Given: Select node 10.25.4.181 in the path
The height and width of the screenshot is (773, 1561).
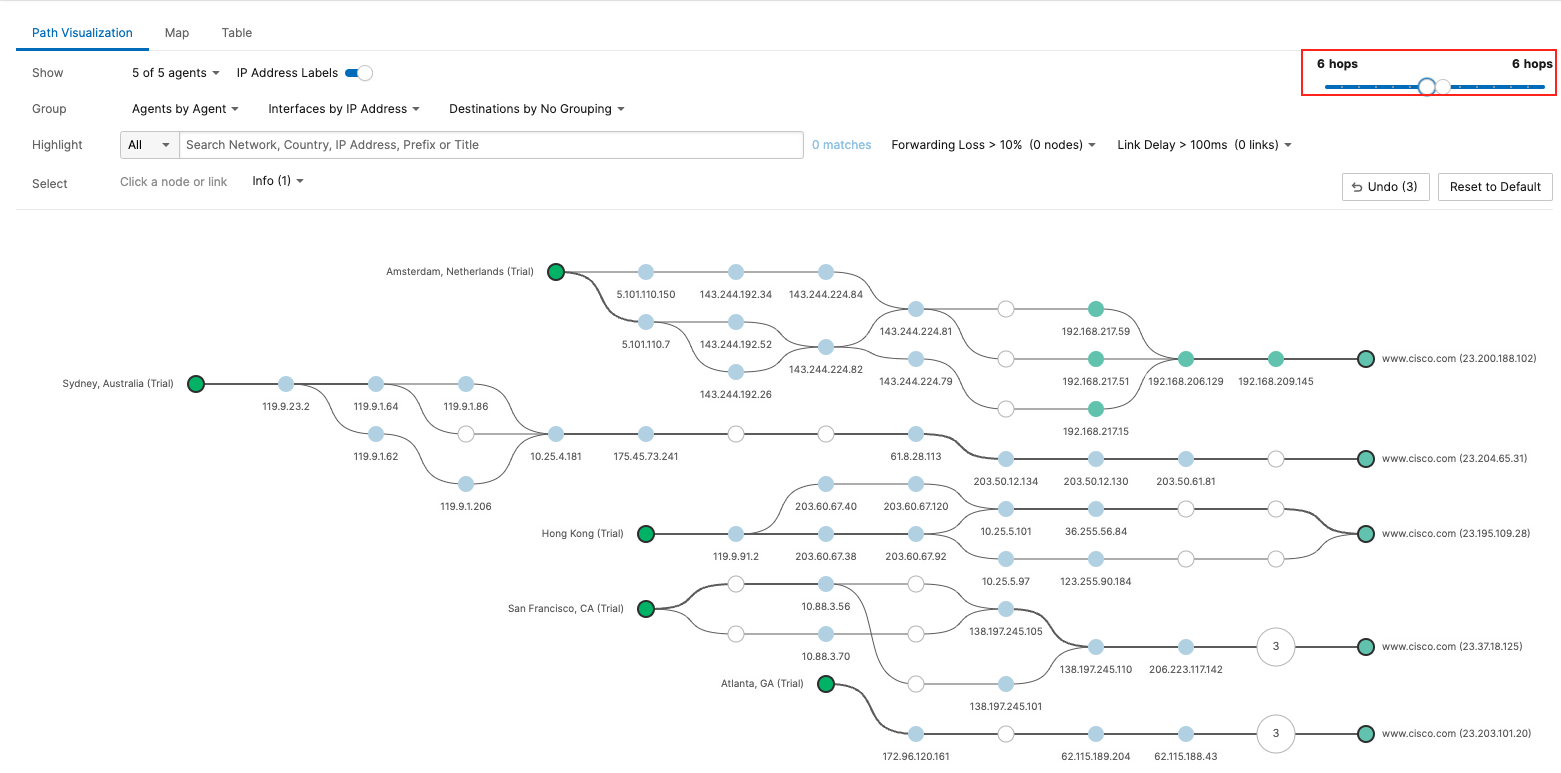Looking at the screenshot, I should 556,434.
